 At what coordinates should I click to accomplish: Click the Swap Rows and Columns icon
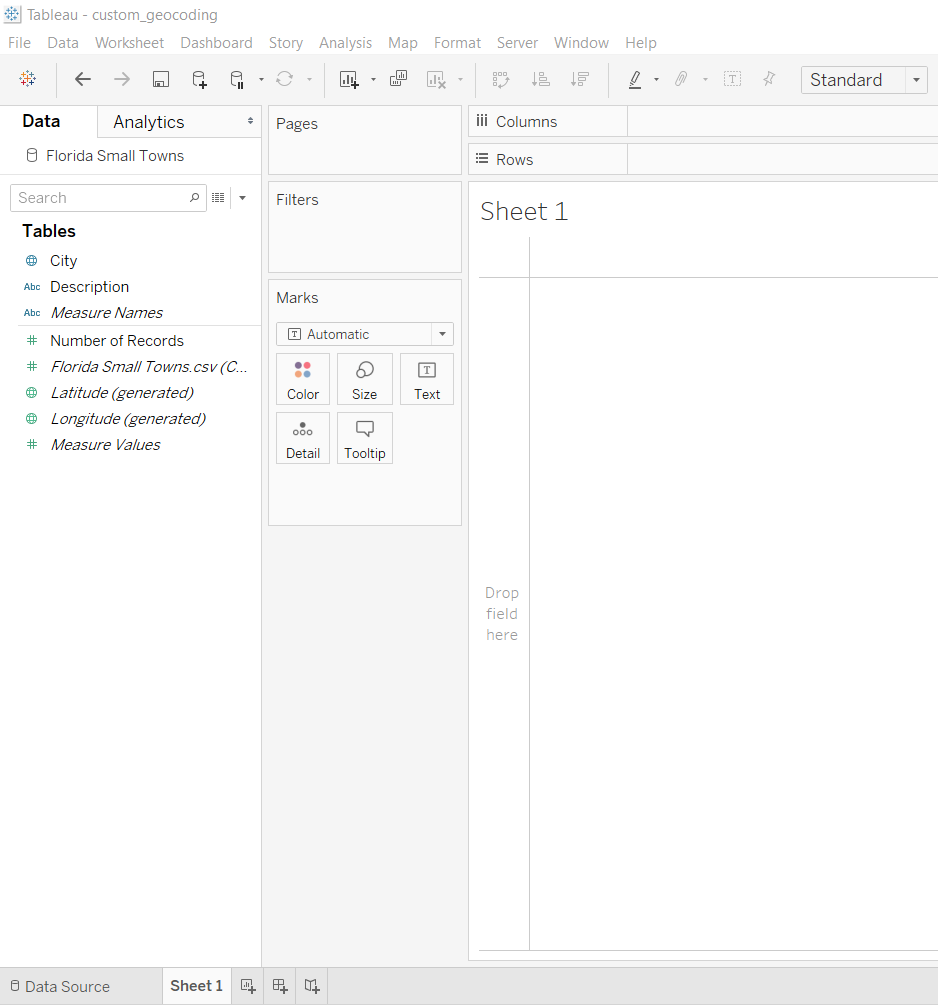pos(501,79)
